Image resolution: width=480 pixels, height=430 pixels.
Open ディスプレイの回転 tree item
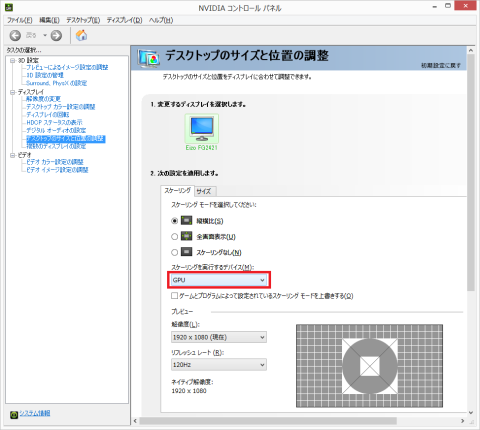click(48, 115)
